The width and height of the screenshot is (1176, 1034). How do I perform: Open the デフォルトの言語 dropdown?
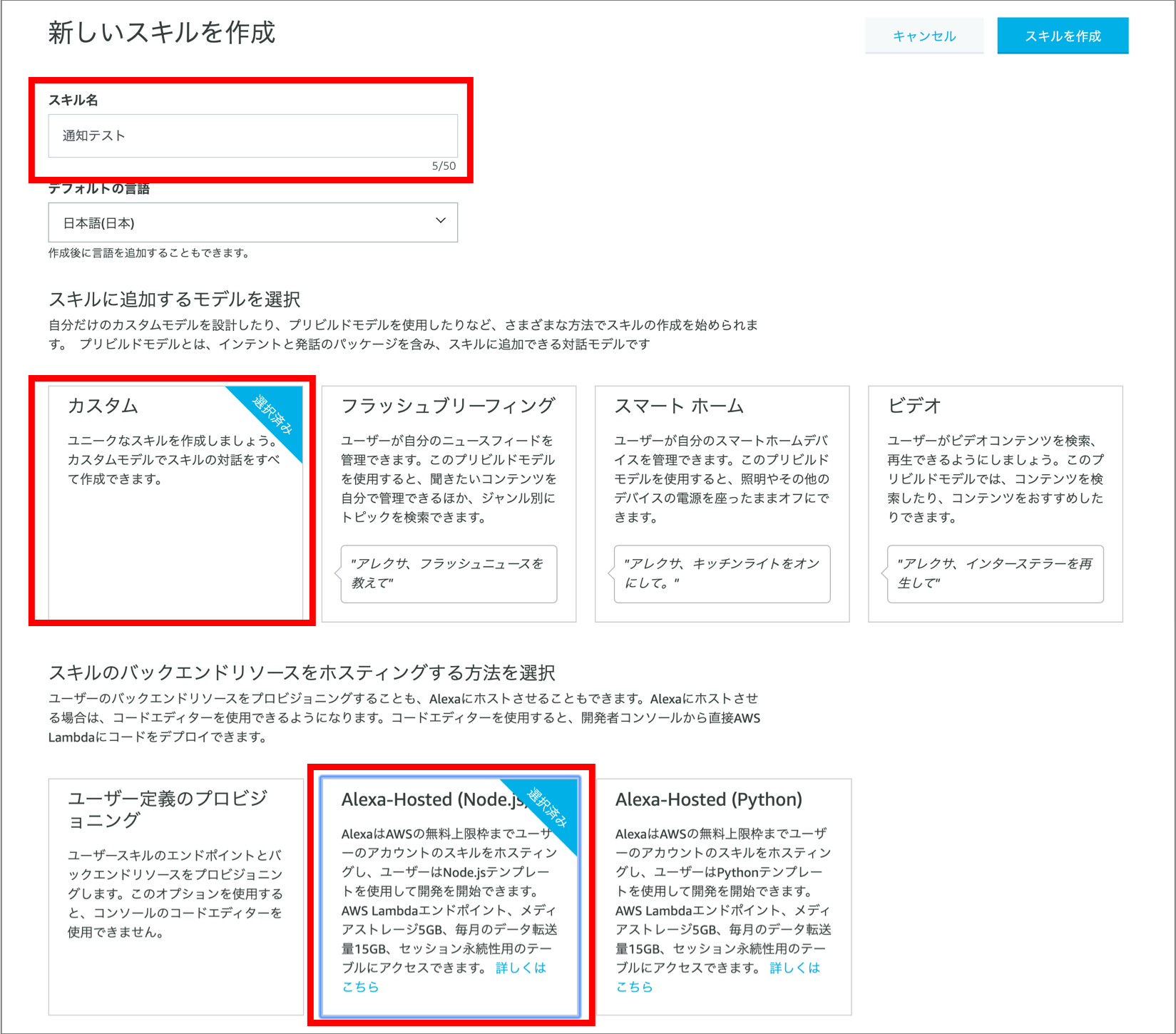252,222
